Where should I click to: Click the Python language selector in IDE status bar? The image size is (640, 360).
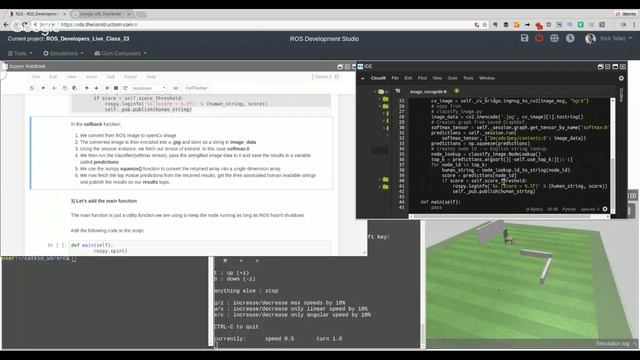(569, 209)
